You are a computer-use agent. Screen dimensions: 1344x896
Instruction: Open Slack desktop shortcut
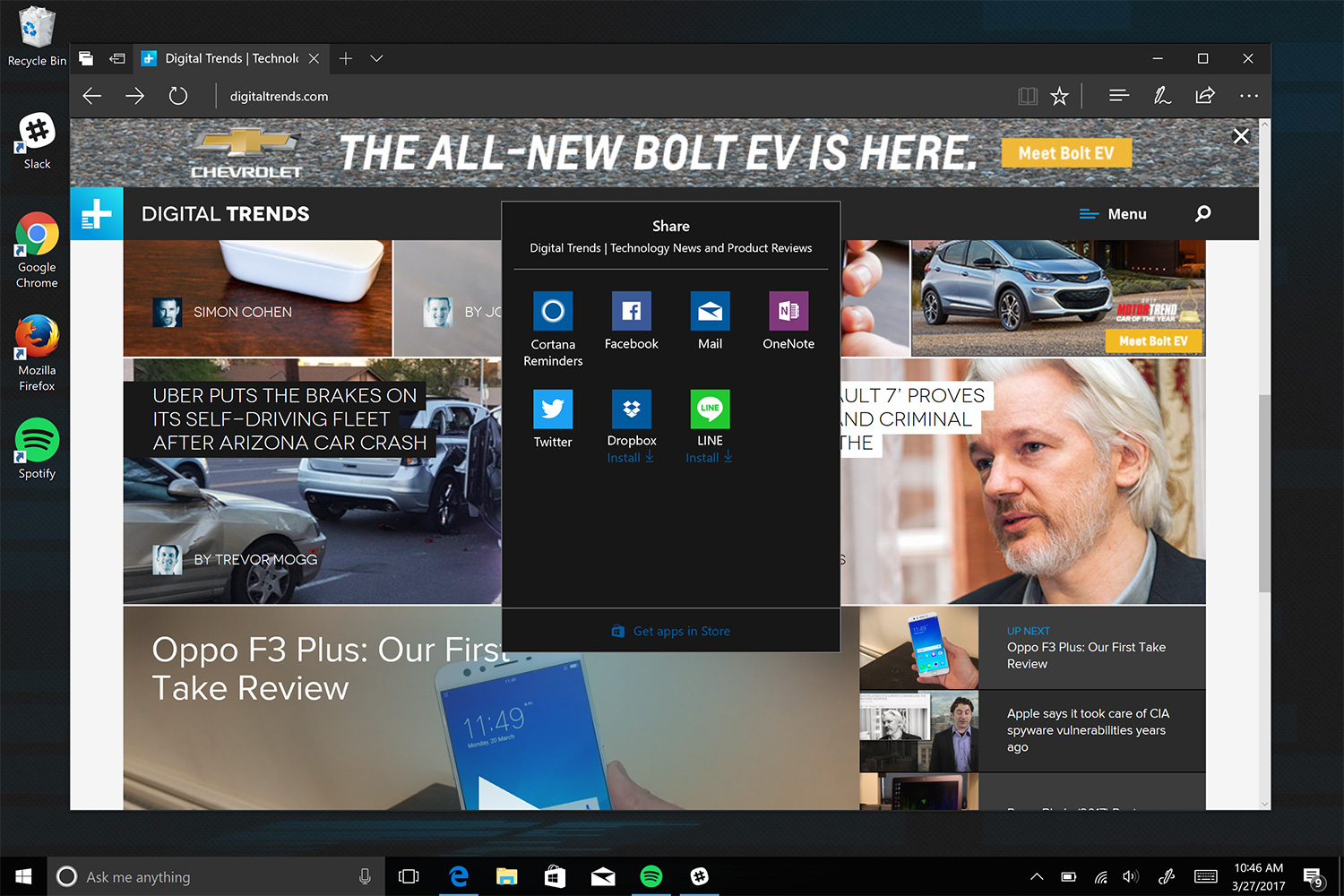37,141
